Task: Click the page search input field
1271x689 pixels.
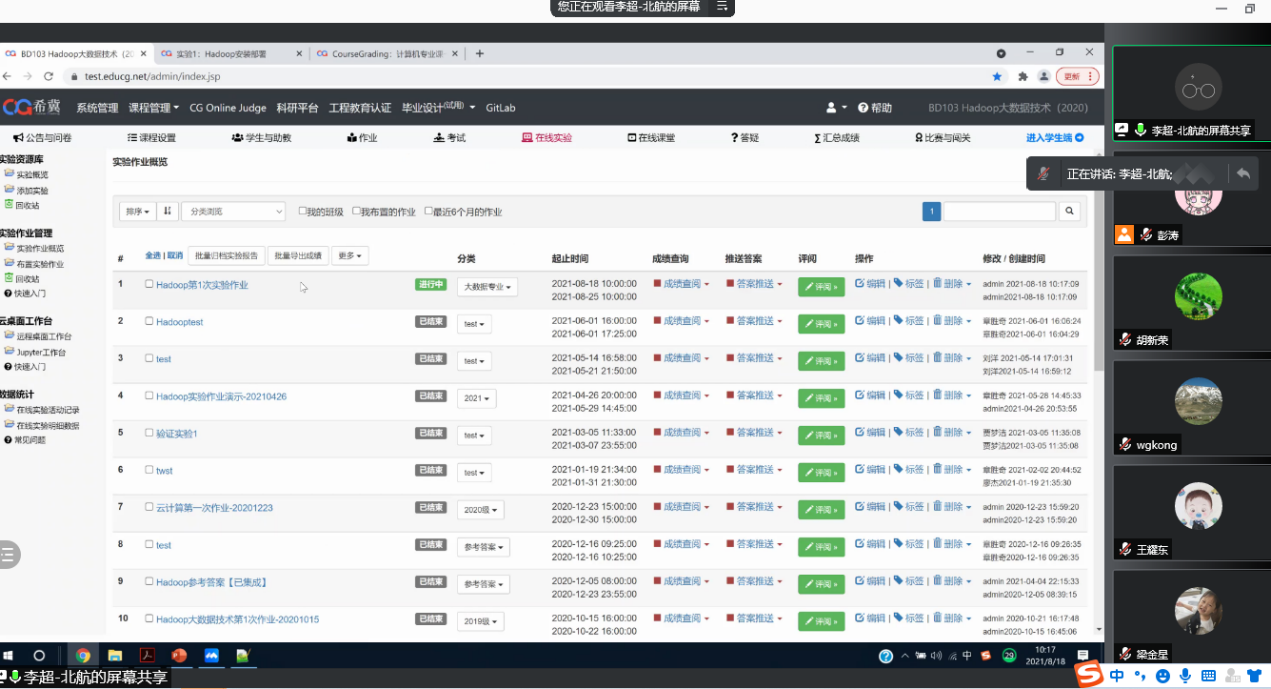Action: (x=1000, y=211)
